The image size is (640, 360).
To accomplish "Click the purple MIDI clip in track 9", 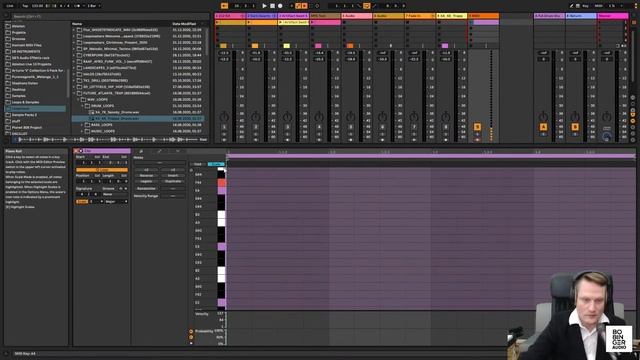I will (x=486, y=22).
